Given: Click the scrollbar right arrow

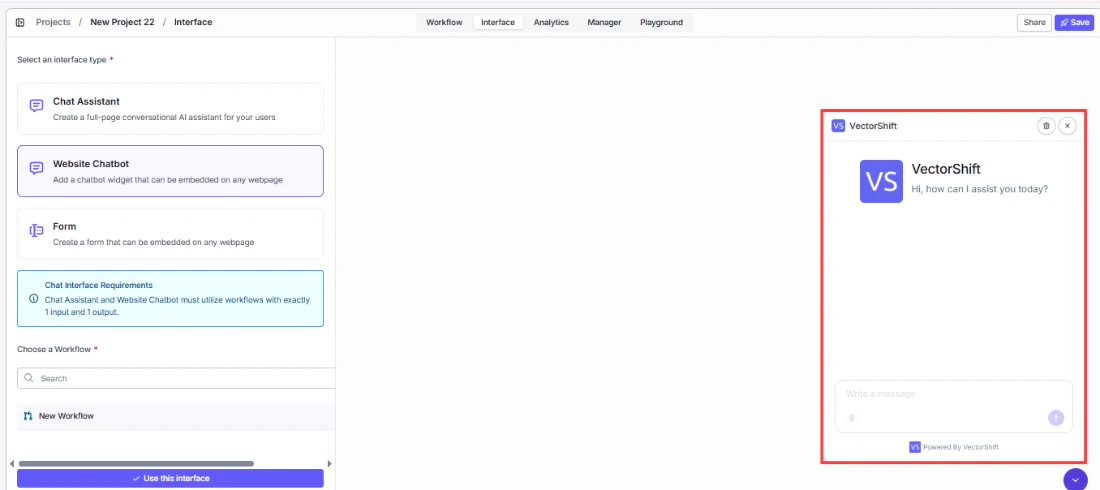Looking at the screenshot, I should click(330, 464).
